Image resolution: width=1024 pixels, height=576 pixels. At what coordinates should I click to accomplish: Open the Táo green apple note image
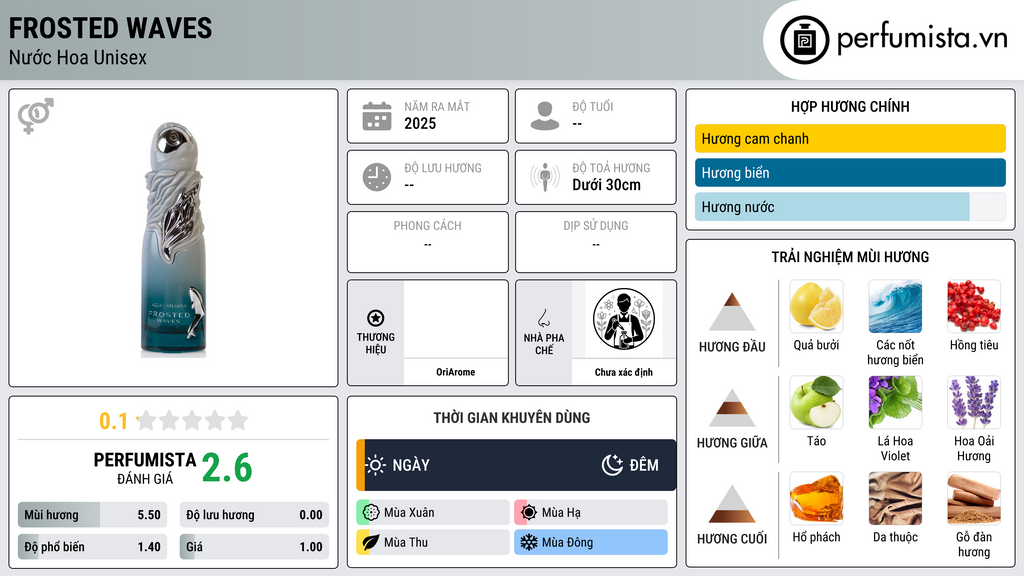(816, 402)
